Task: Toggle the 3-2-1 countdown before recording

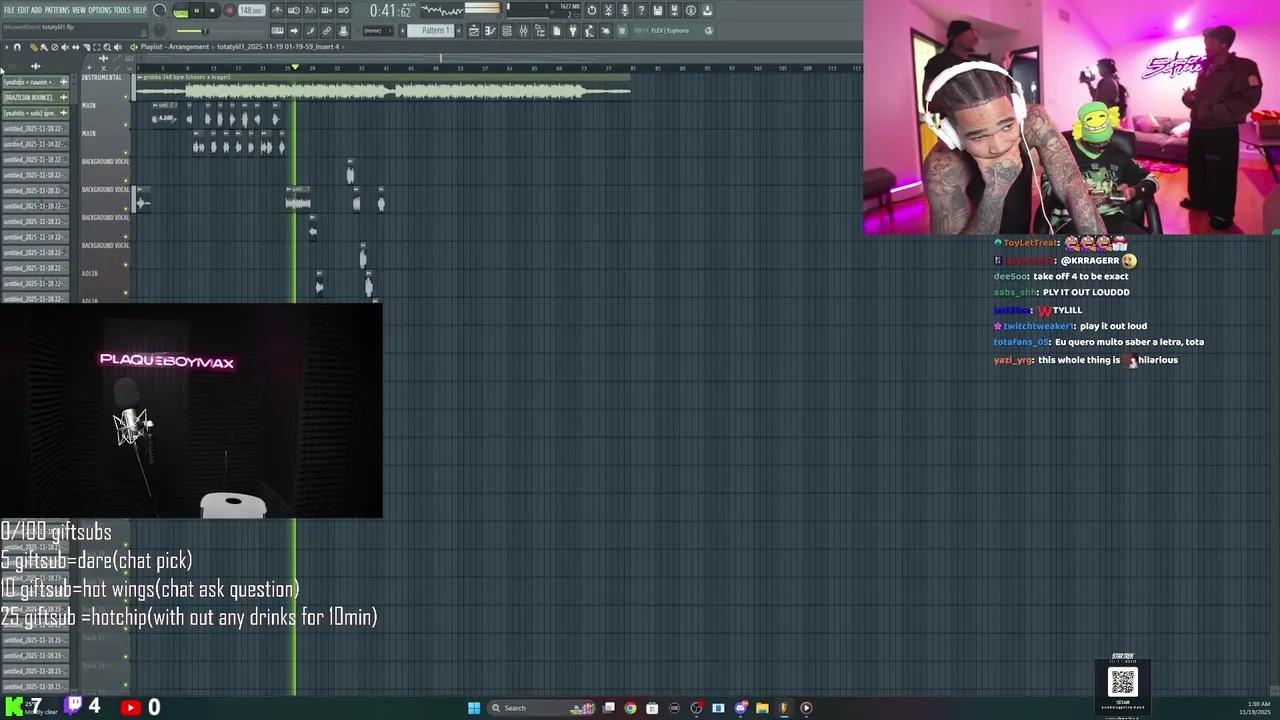Action: point(310,10)
